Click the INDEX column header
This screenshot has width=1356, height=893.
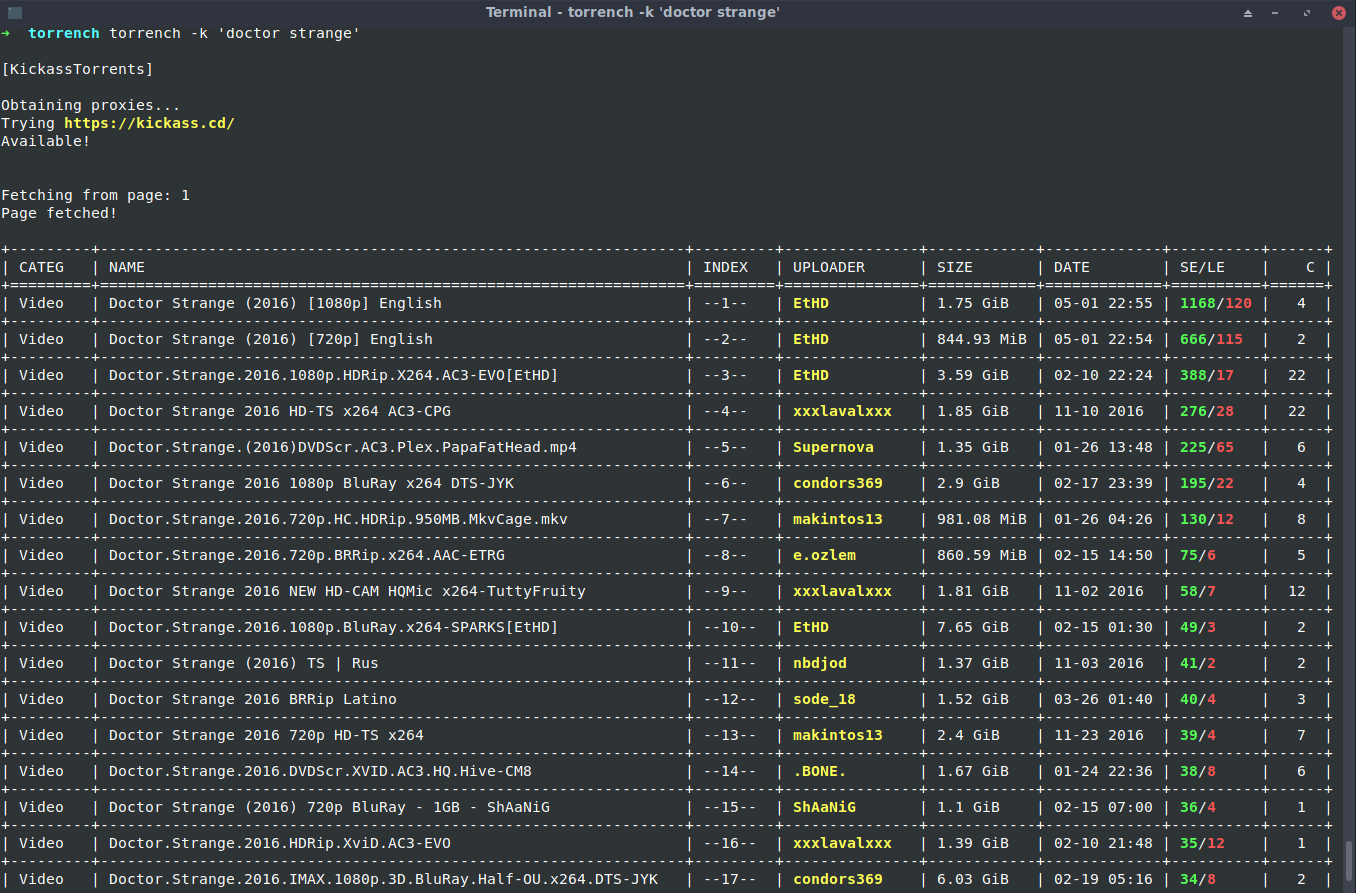(725, 267)
